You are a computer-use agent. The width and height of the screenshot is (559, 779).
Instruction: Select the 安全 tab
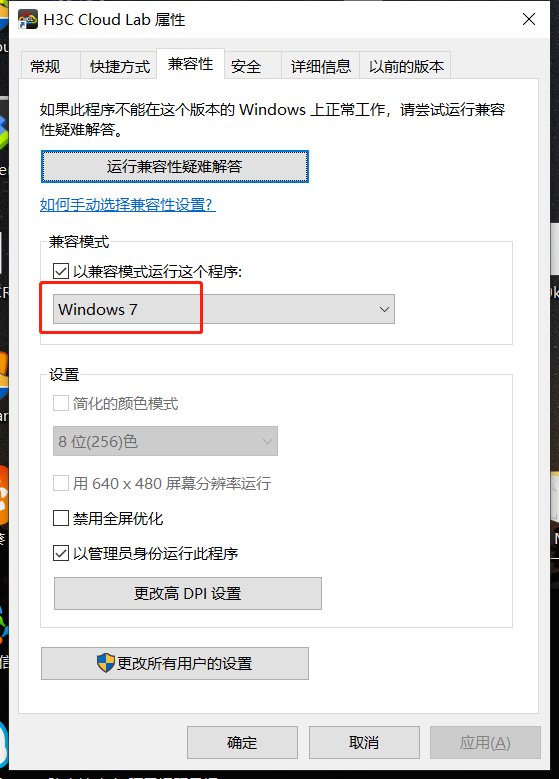pos(246,66)
